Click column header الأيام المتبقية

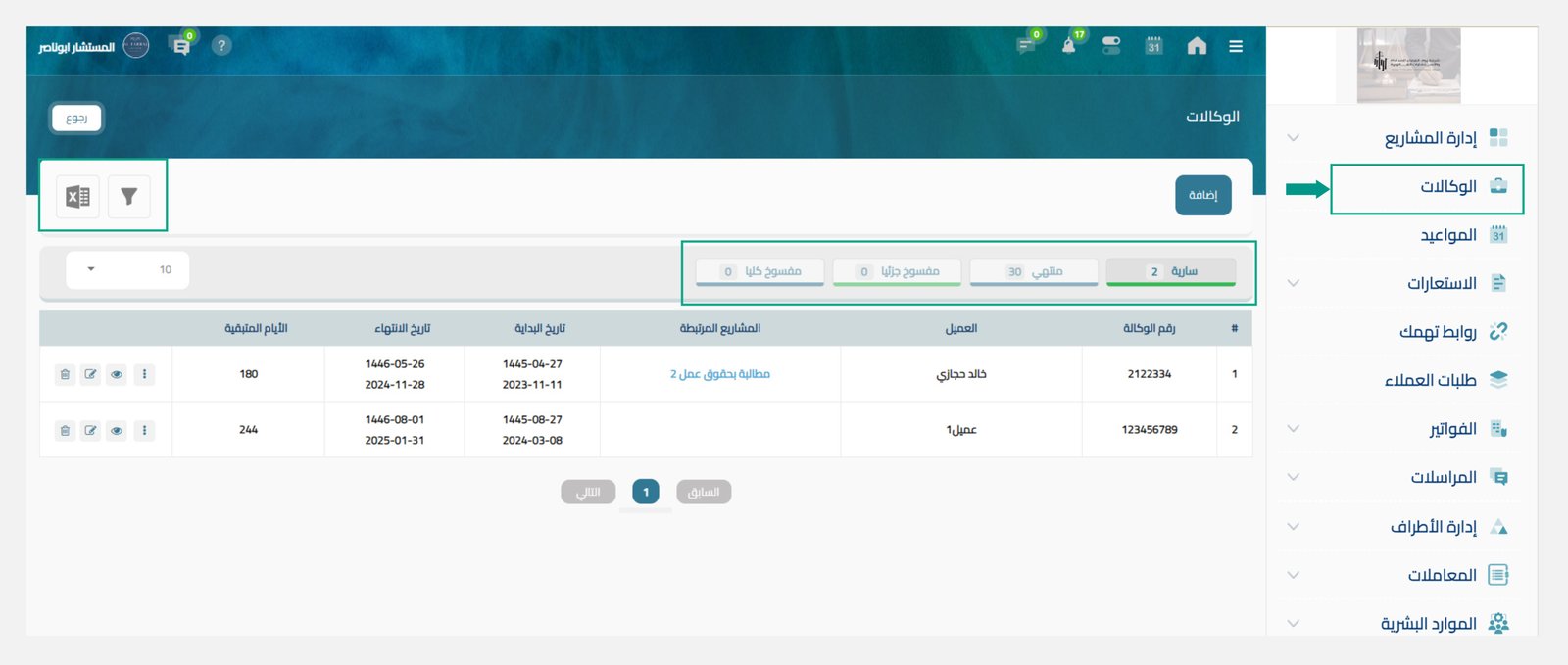tap(256, 328)
